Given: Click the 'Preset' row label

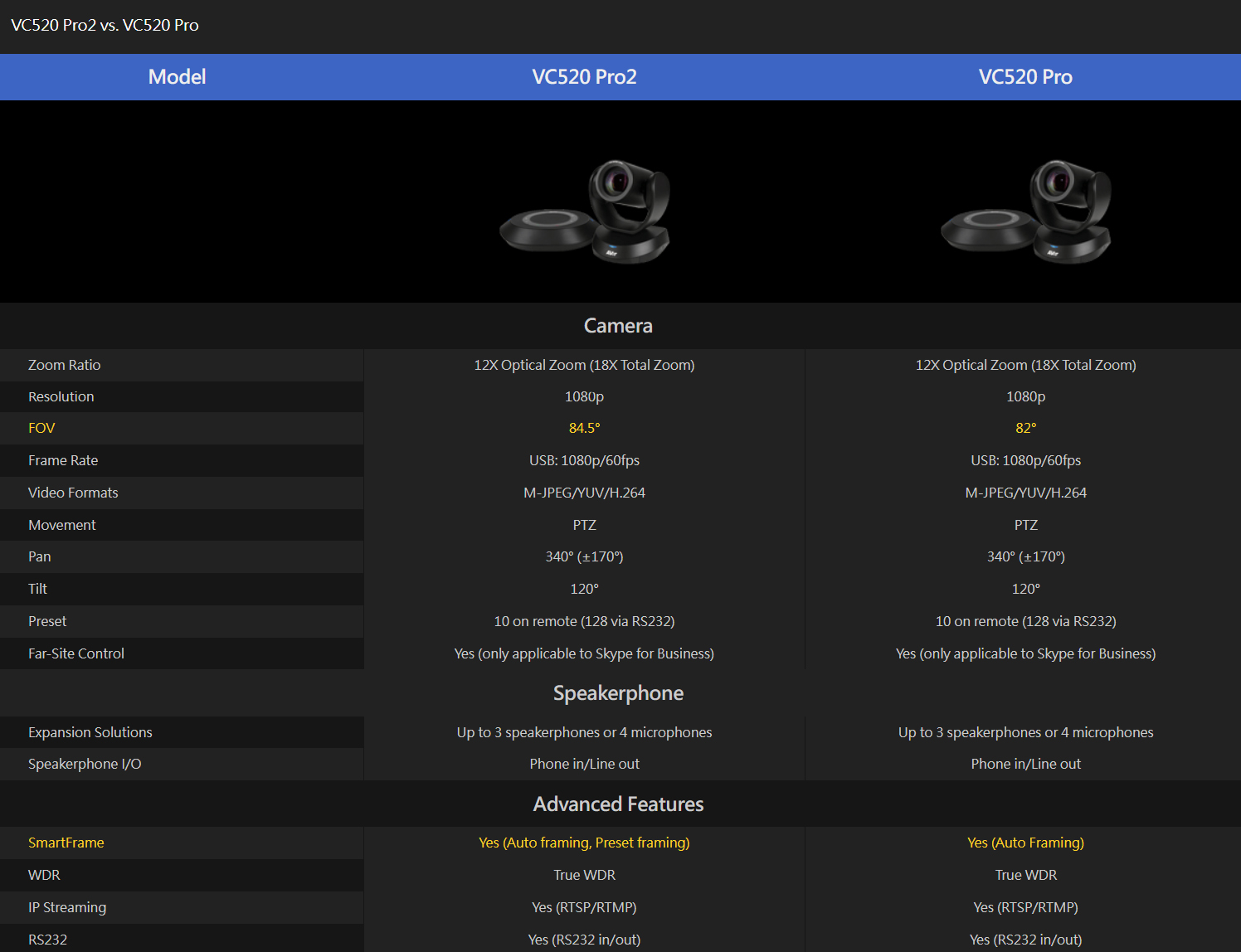Looking at the screenshot, I should (x=47, y=621).
